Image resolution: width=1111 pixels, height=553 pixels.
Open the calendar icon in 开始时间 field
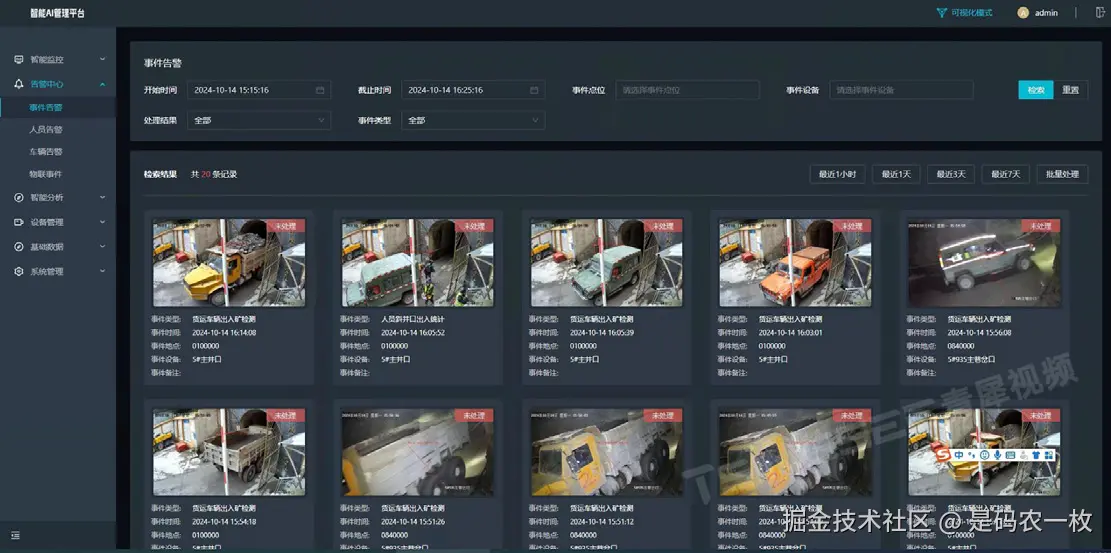coord(320,90)
